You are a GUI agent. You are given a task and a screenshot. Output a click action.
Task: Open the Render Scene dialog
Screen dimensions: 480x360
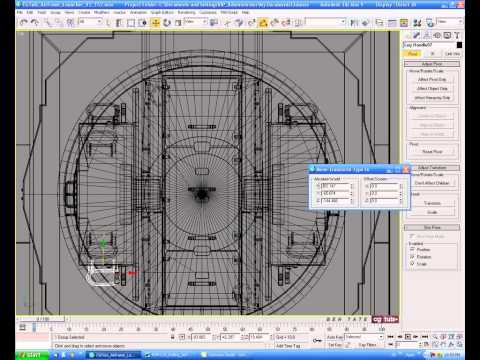click(x=430, y=23)
